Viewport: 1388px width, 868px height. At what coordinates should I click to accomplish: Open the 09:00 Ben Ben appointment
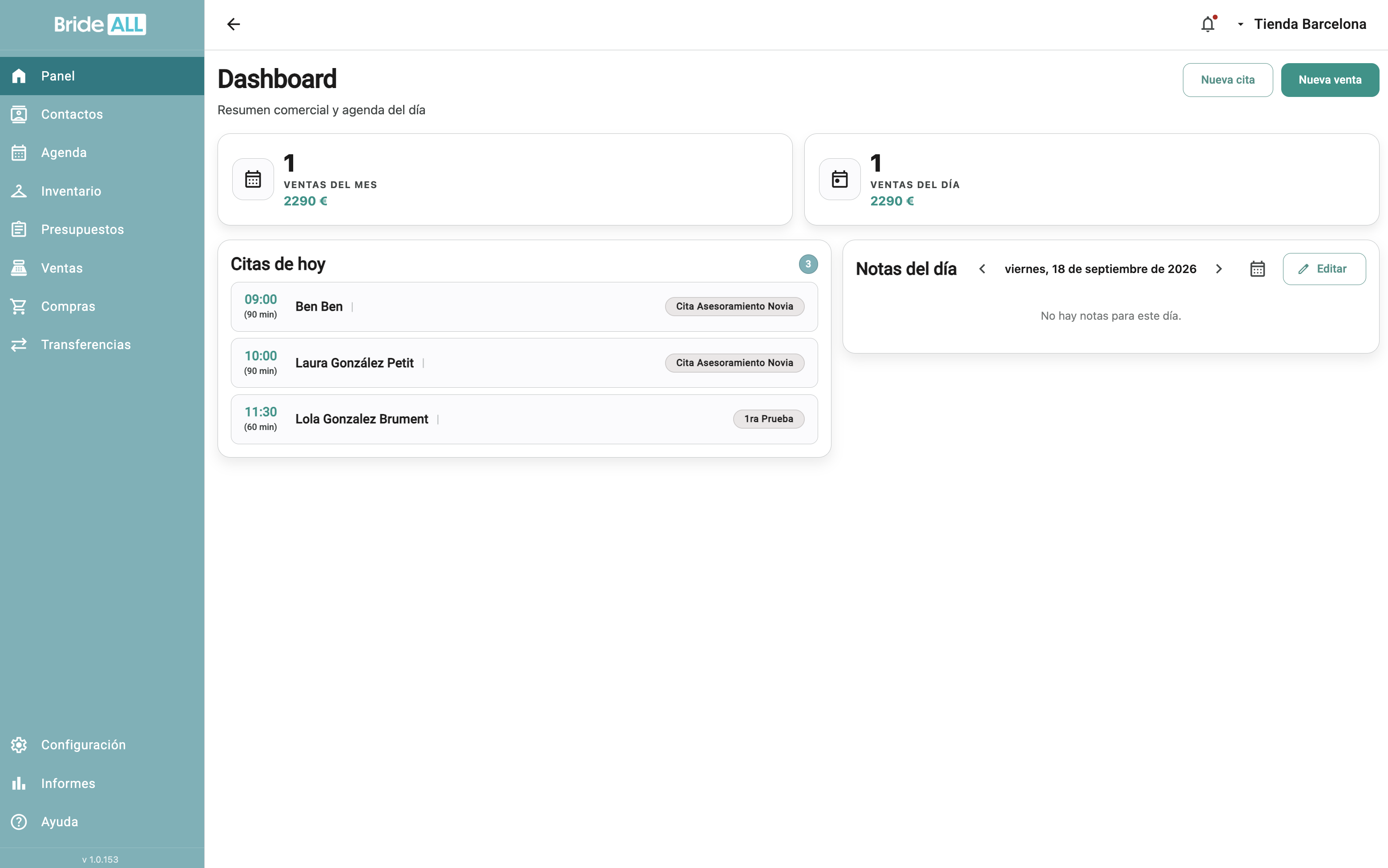pos(524,306)
